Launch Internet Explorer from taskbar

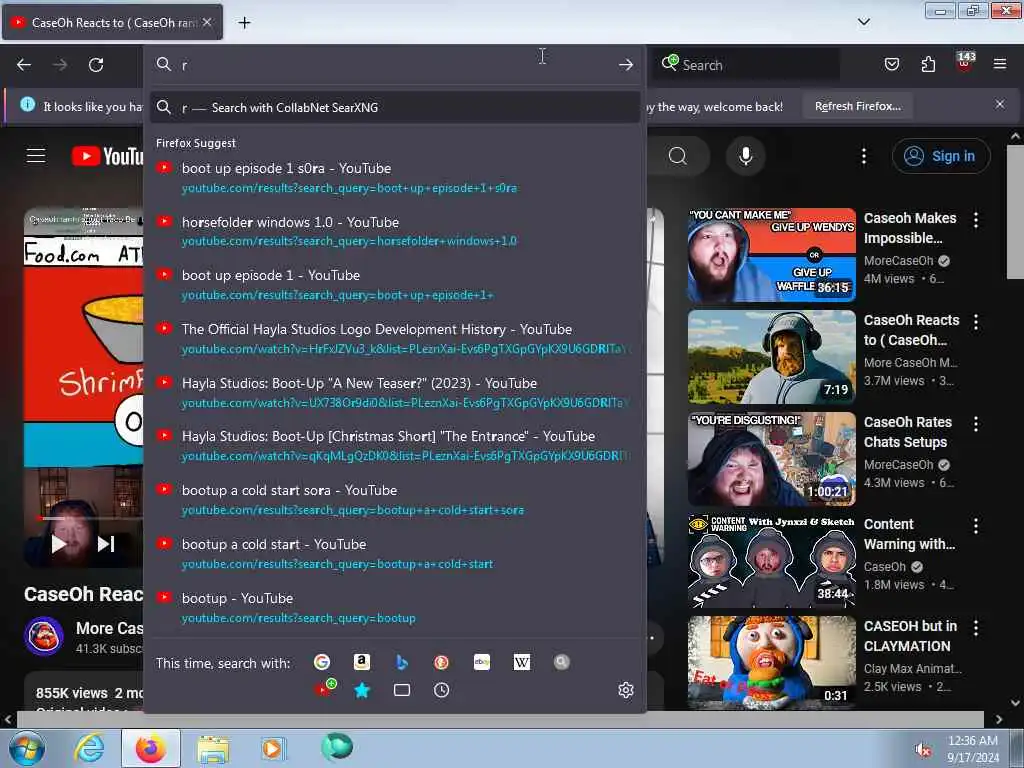(89, 748)
